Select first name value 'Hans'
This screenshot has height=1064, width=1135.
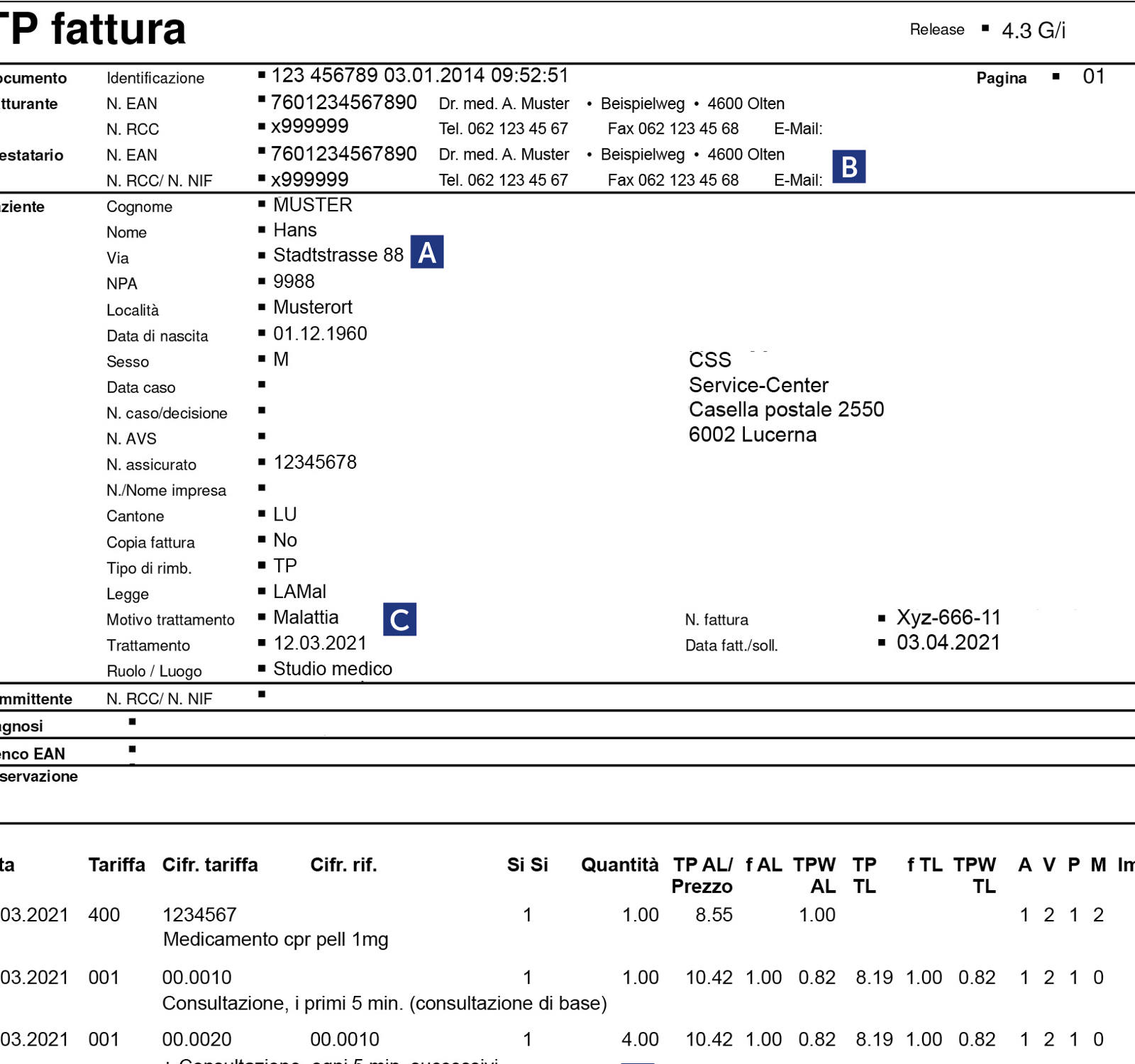click(295, 230)
